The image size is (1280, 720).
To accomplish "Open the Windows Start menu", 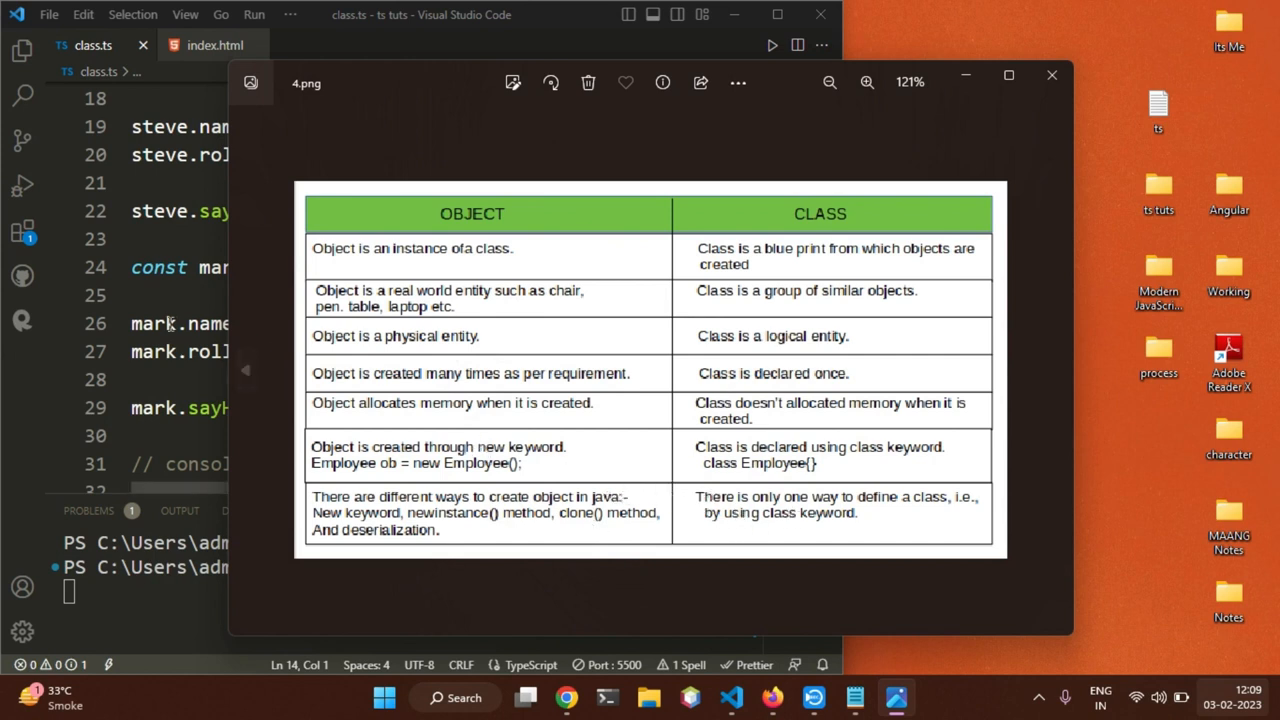I will 384,698.
